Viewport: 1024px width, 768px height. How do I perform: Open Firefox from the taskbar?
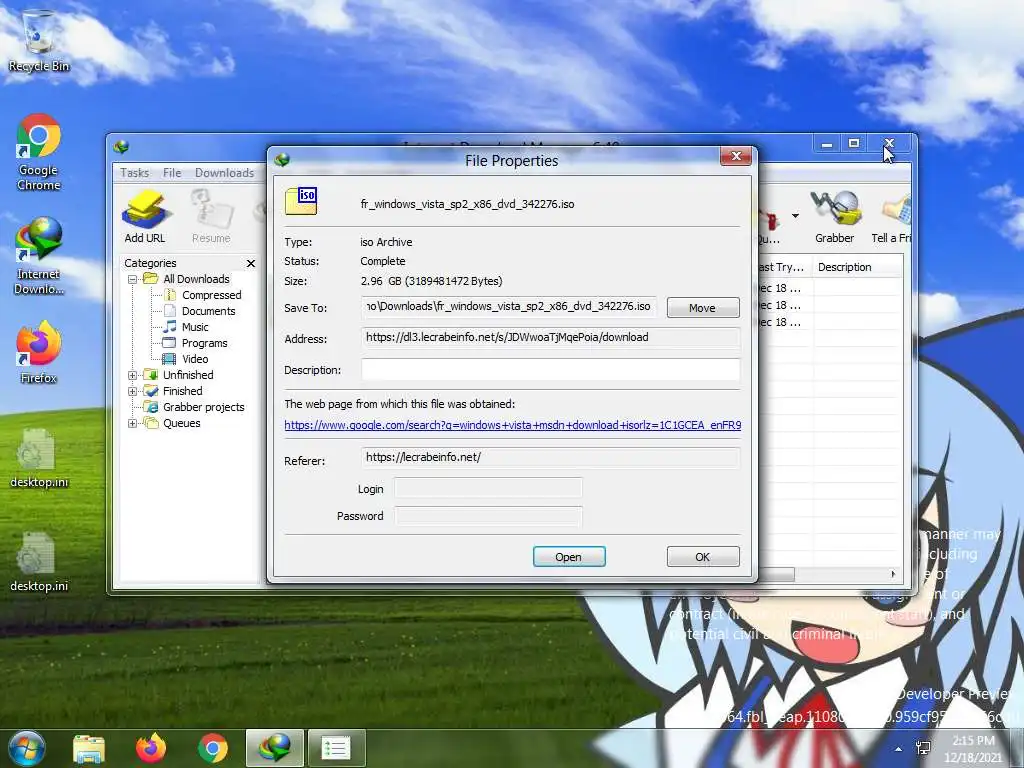[151, 748]
